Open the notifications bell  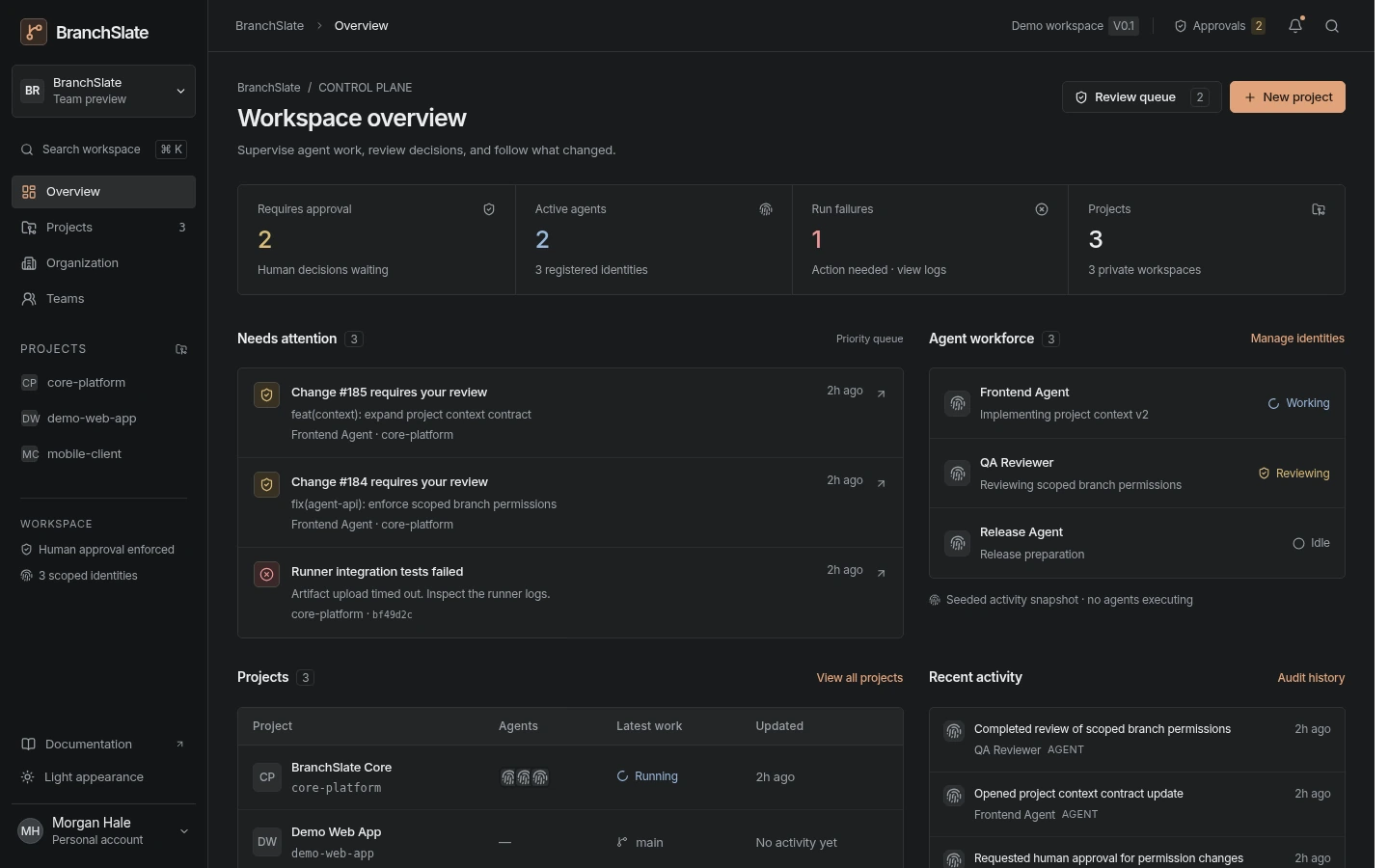tap(1295, 26)
